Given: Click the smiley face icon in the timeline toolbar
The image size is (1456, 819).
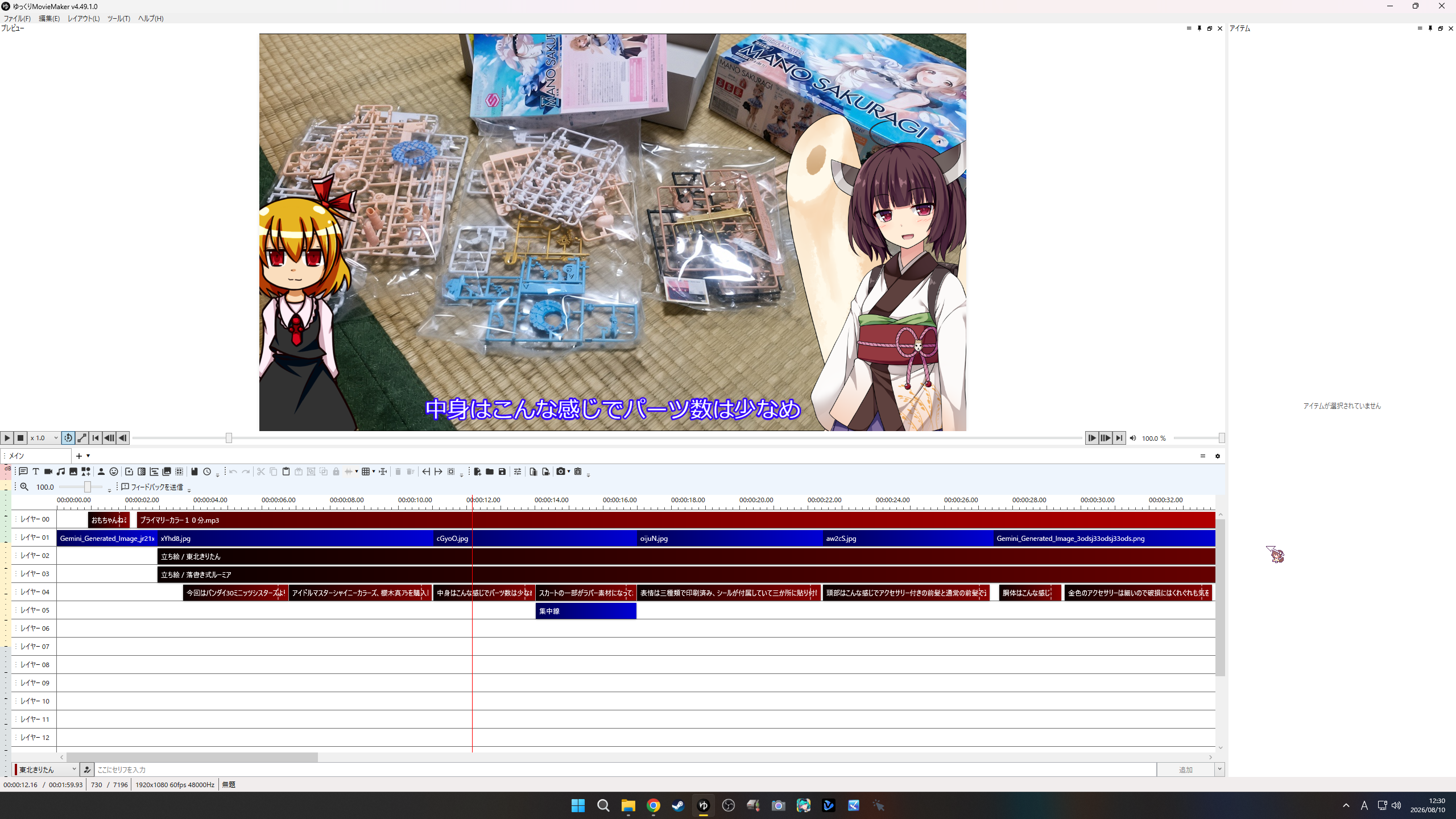Looking at the screenshot, I should [114, 471].
